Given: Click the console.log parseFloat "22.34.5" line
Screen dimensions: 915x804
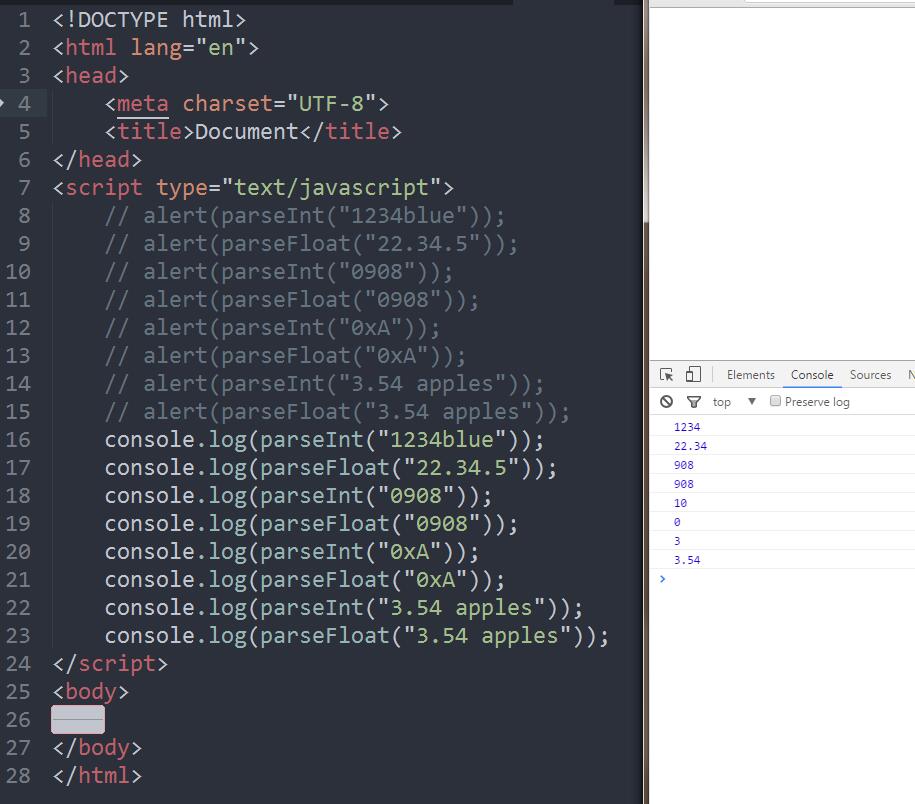Looking at the screenshot, I should click(331, 467).
